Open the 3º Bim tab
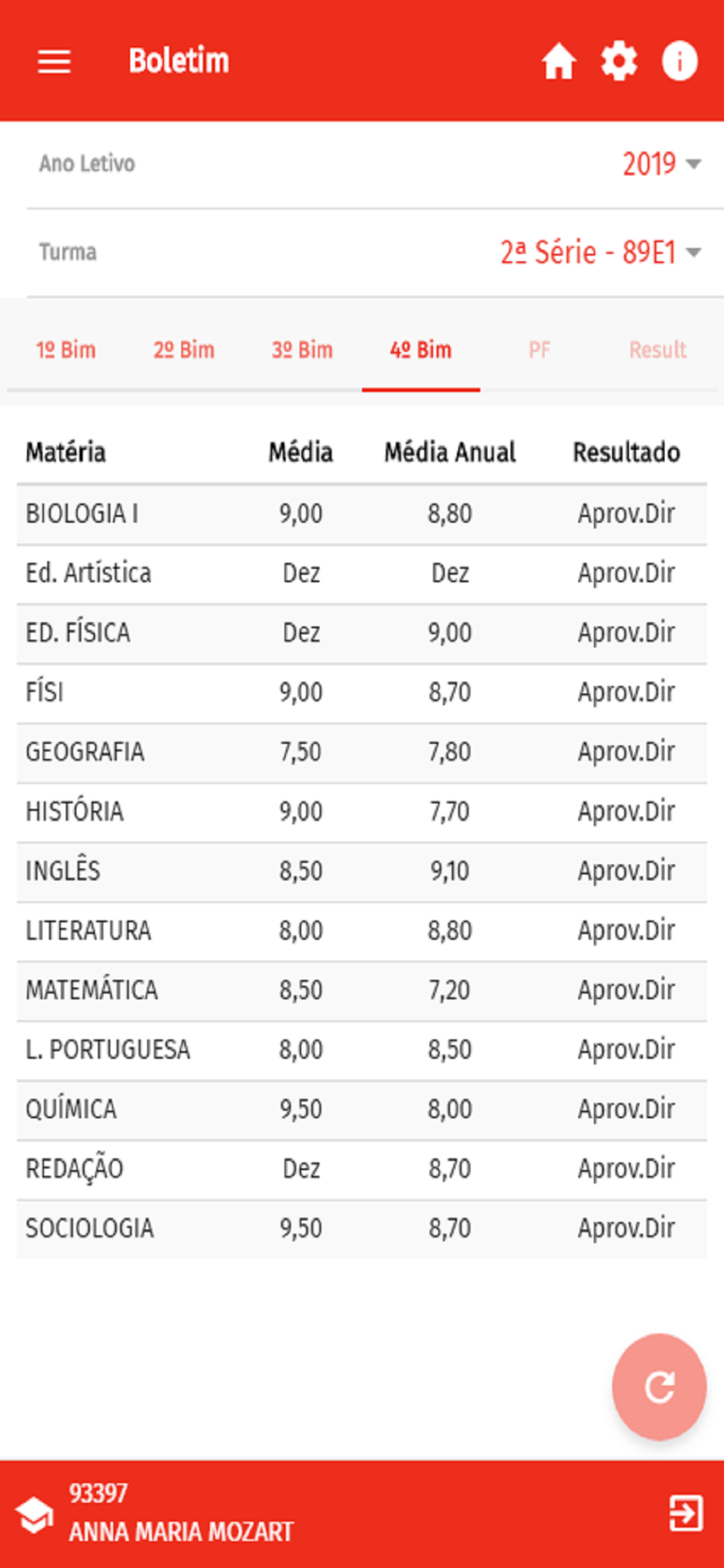The width and height of the screenshot is (724, 1568). (x=302, y=350)
